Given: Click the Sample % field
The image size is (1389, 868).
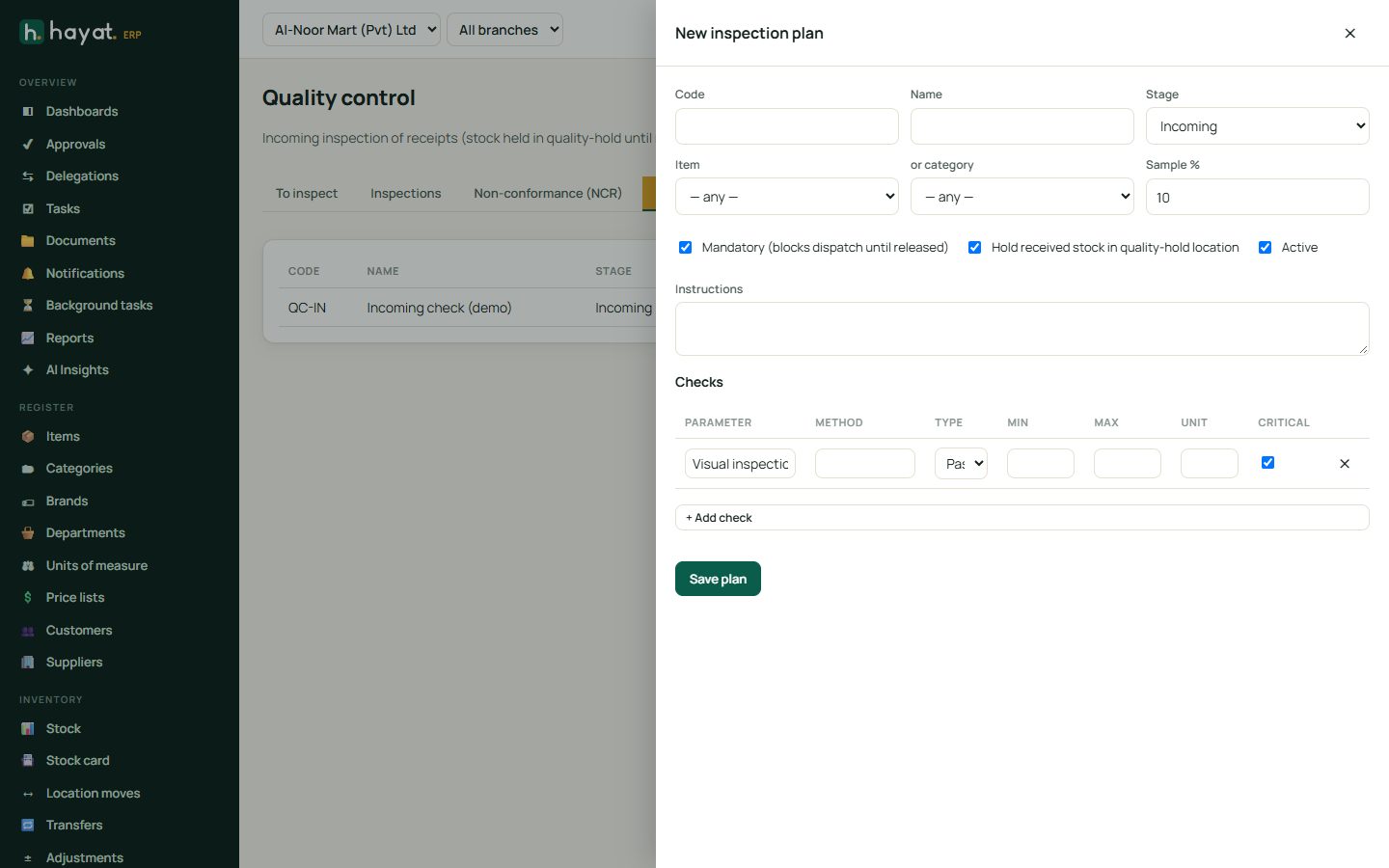Looking at the screenshot, I should (1257, 197).
